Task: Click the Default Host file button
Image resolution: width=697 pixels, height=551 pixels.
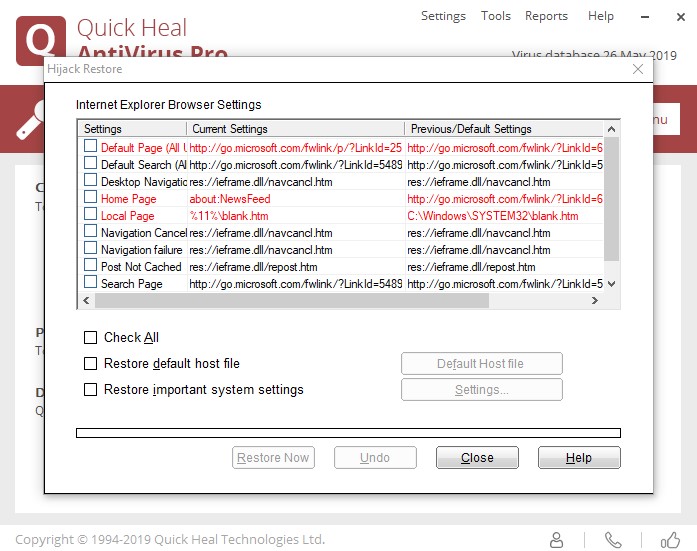Action: [x=481, y=364]
